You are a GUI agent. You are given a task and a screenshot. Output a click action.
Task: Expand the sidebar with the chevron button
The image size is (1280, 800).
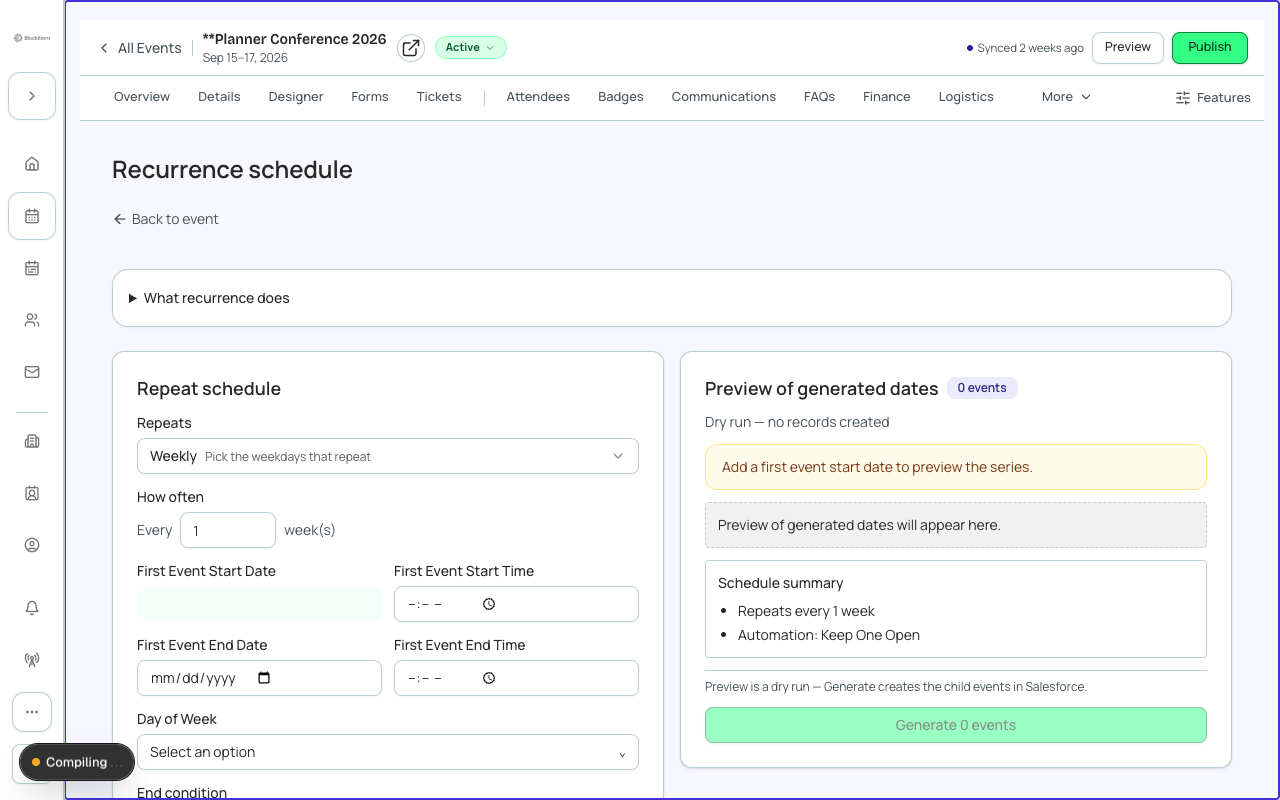tap(32, 96)
